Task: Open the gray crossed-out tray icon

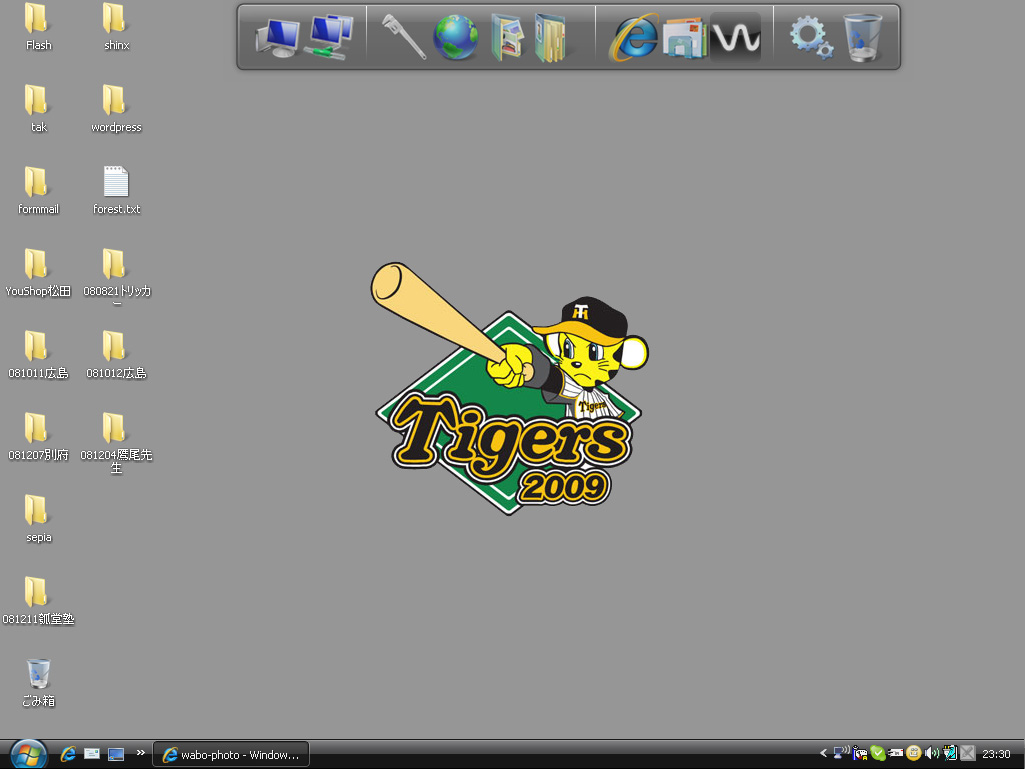Action: [967, 754]
